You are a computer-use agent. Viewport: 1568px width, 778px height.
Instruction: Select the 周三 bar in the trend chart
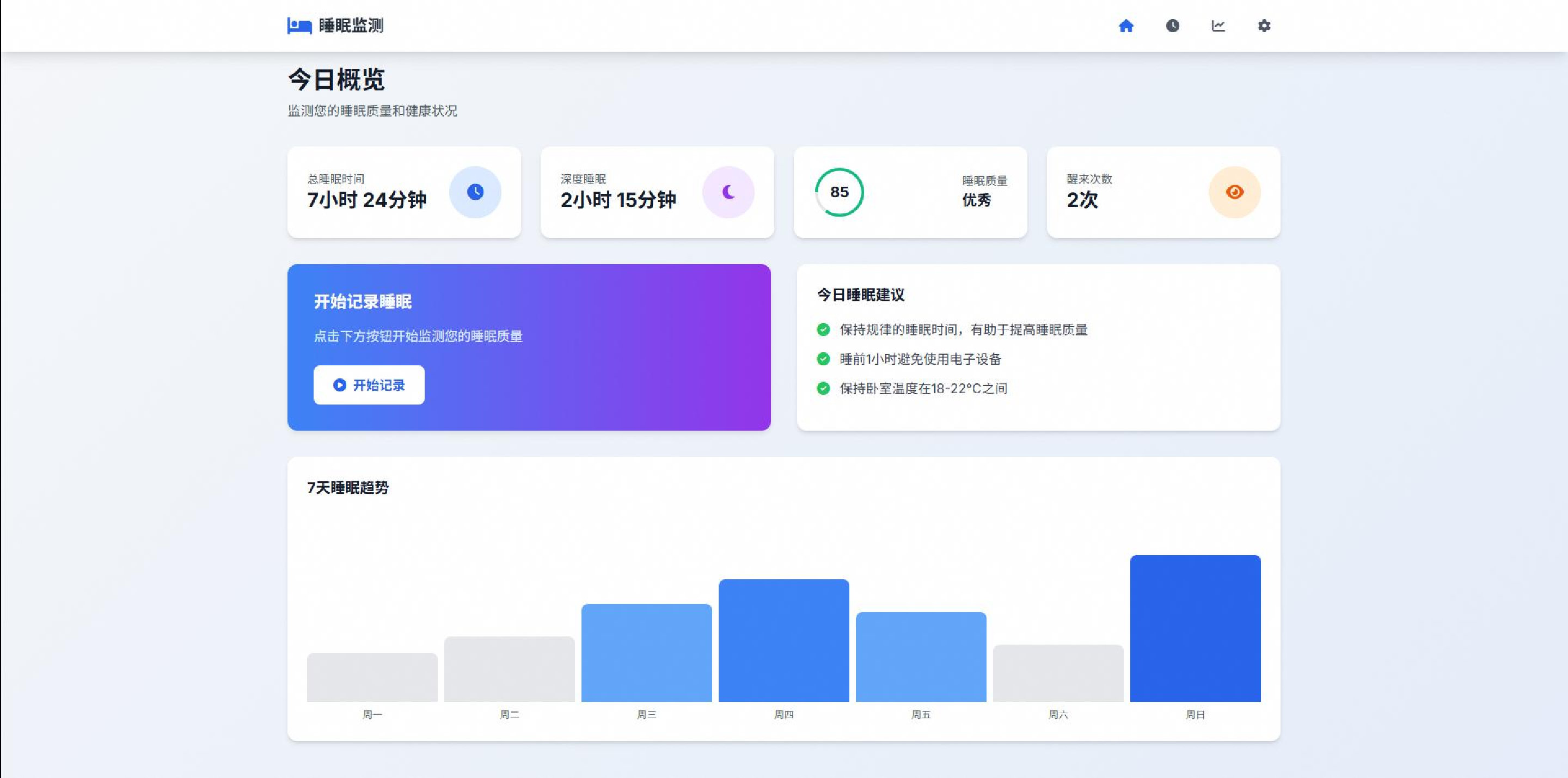[646, 652]
